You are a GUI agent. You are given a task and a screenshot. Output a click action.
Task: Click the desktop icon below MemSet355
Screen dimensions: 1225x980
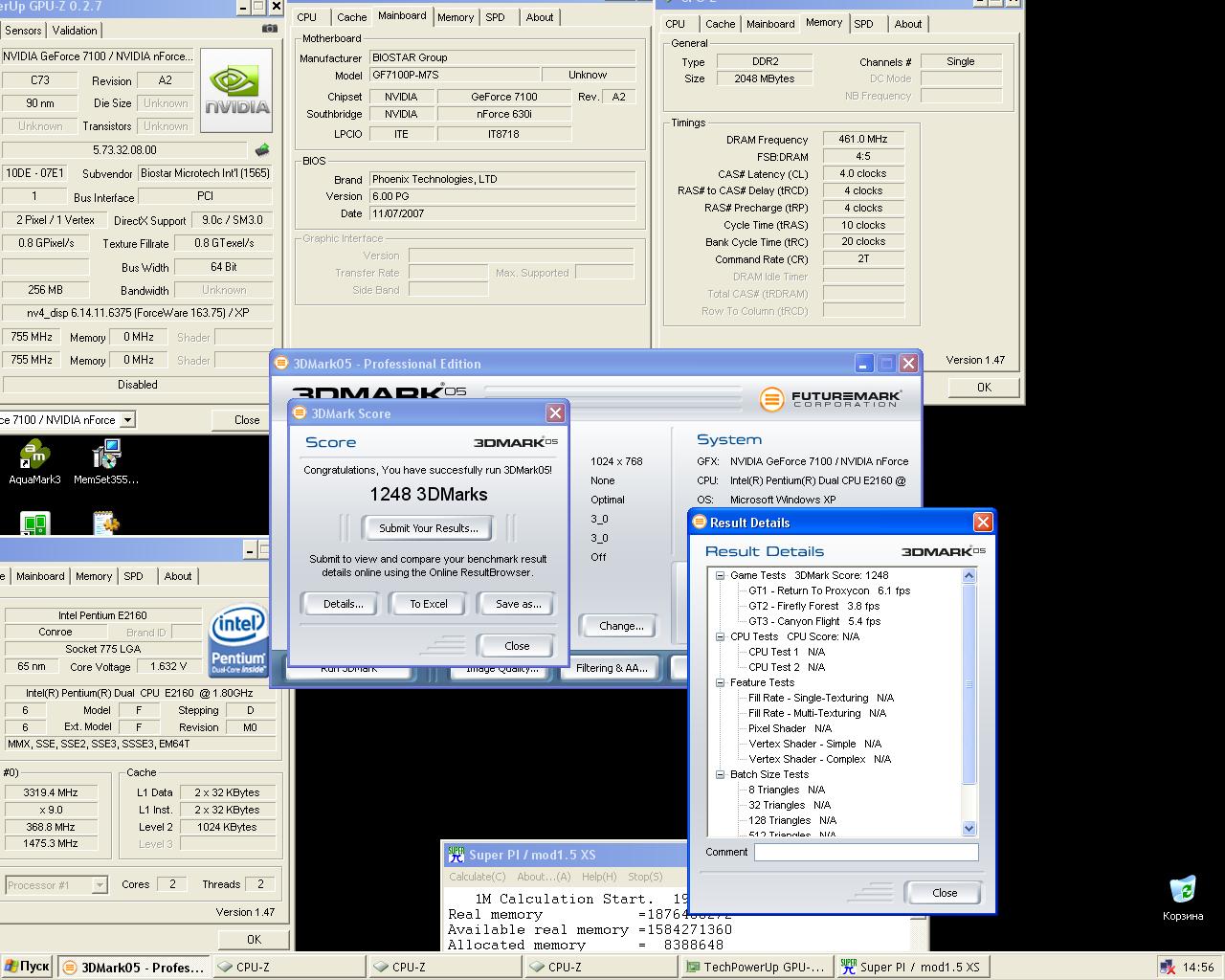click(x=106, y=523)
